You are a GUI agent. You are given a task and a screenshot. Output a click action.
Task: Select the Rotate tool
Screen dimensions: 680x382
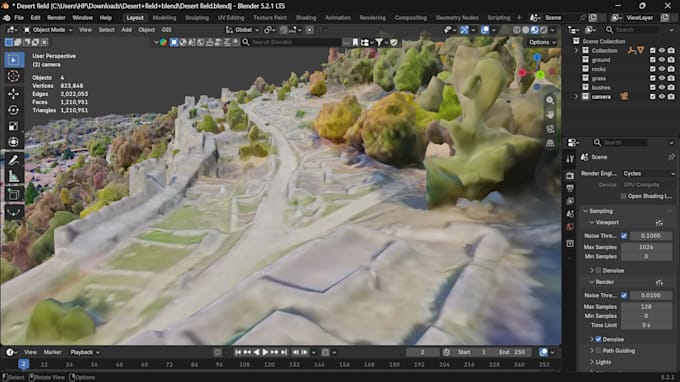click(13, 110)
